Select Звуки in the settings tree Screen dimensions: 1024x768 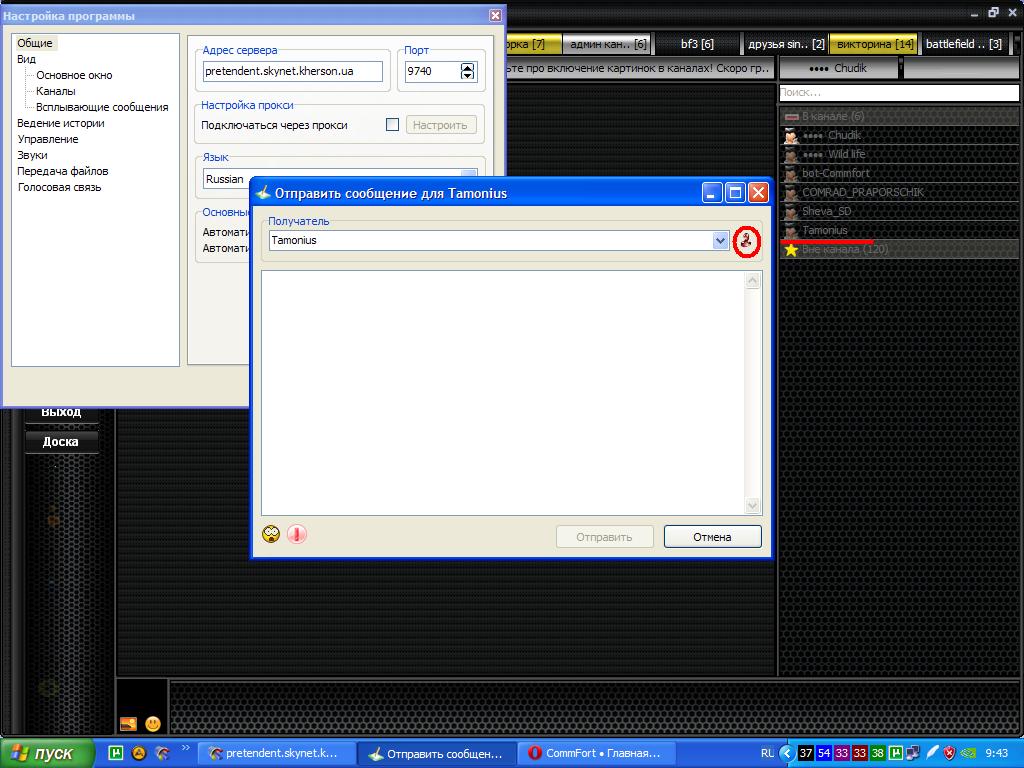pos(32,155)
